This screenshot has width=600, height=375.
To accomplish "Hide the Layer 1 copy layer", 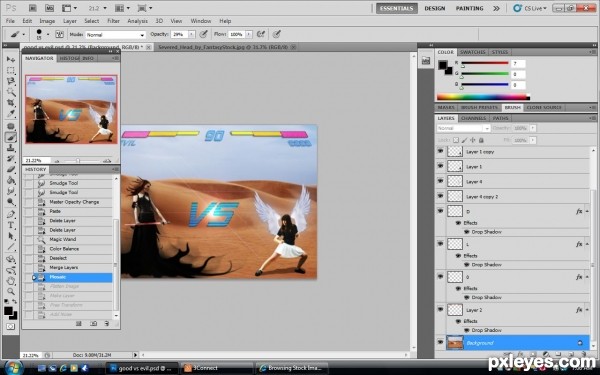I will (x=440, y=152).
